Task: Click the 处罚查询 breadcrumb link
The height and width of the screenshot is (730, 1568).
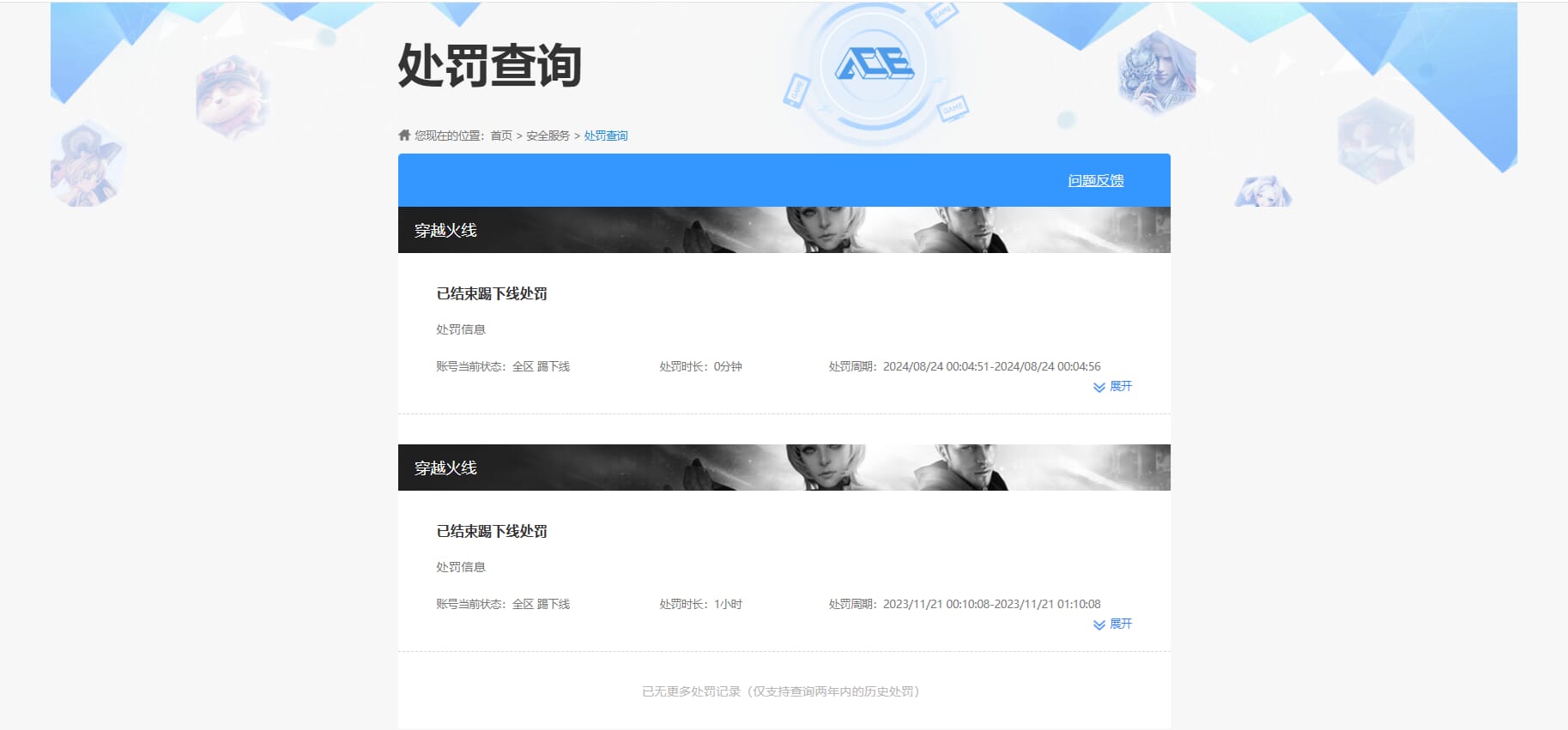Action: click(606, 136)
